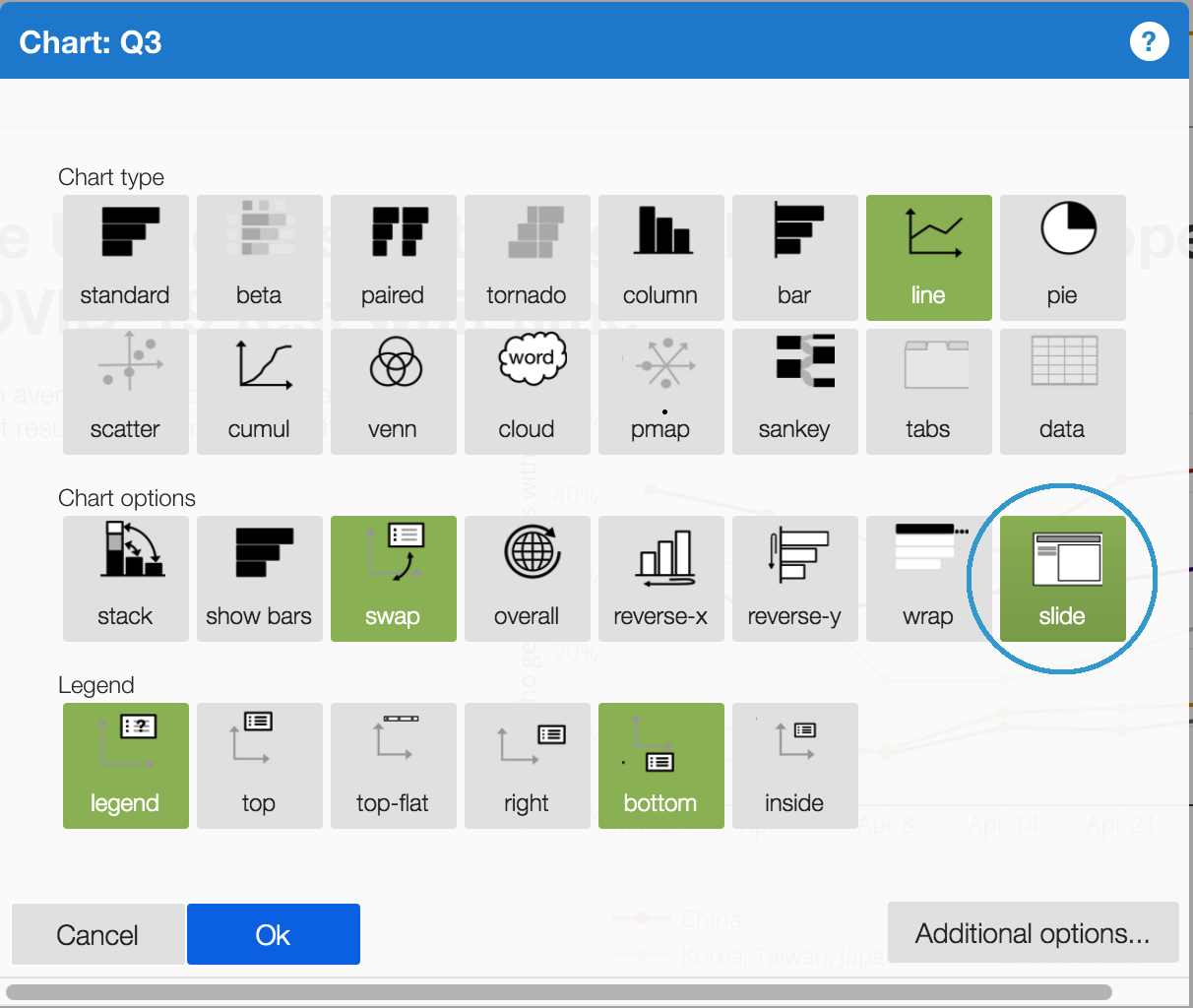Cancel the chart dialog
The width and height of the screenshot is (1193, 1008).
pyautogui.click(x=97, y=934)
